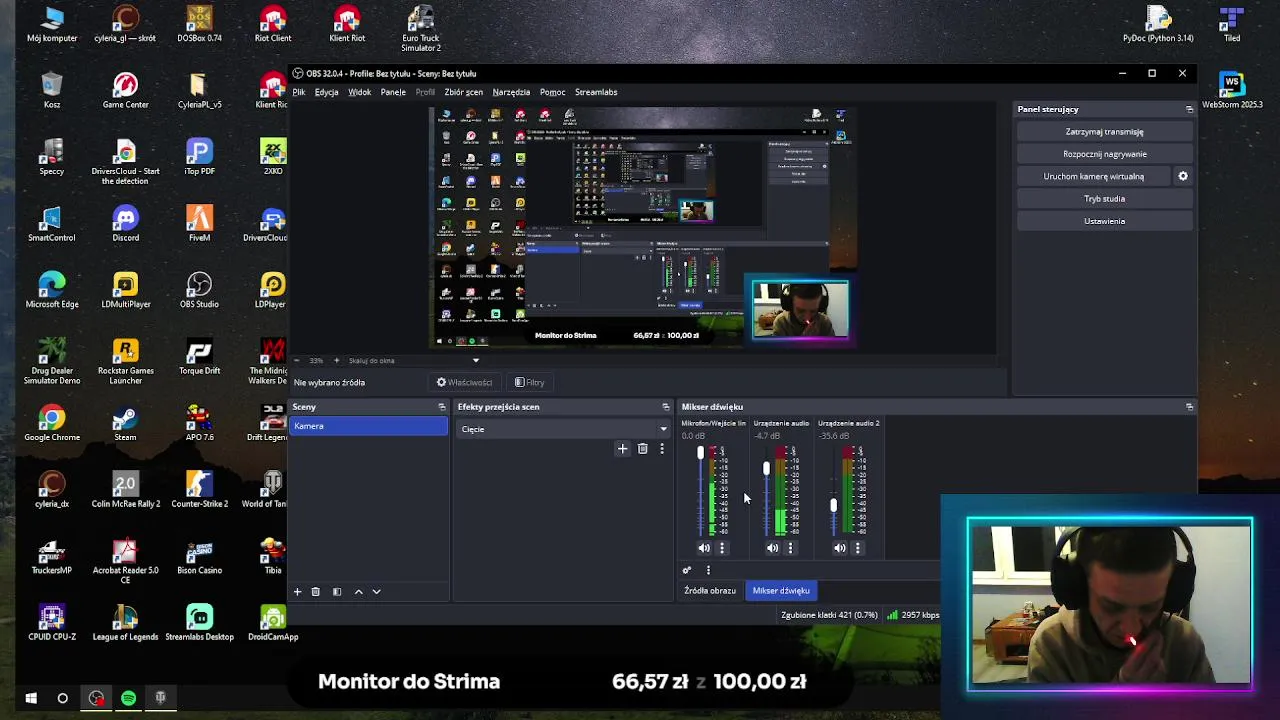
Task: Open WebStorm 2025.3 desktop shortcut
Action: (1232, 90)
